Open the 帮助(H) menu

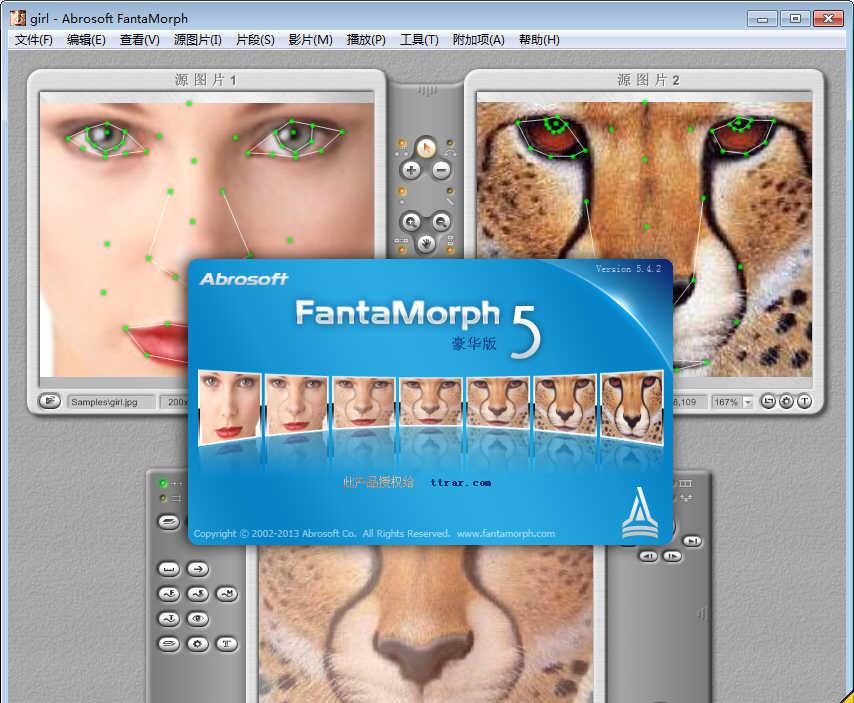[x=539, y=40]
